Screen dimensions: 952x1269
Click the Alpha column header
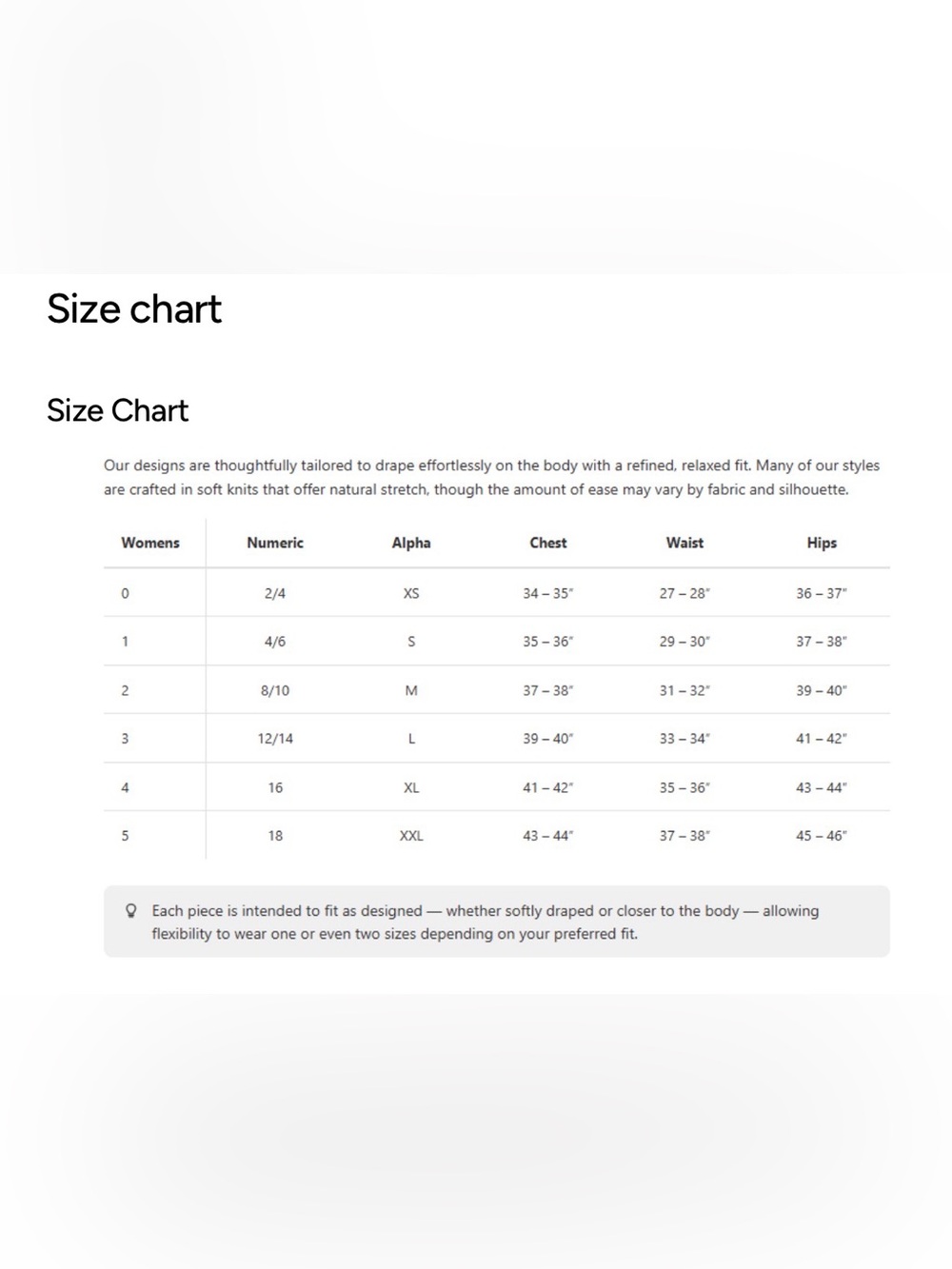pos(411,543)
